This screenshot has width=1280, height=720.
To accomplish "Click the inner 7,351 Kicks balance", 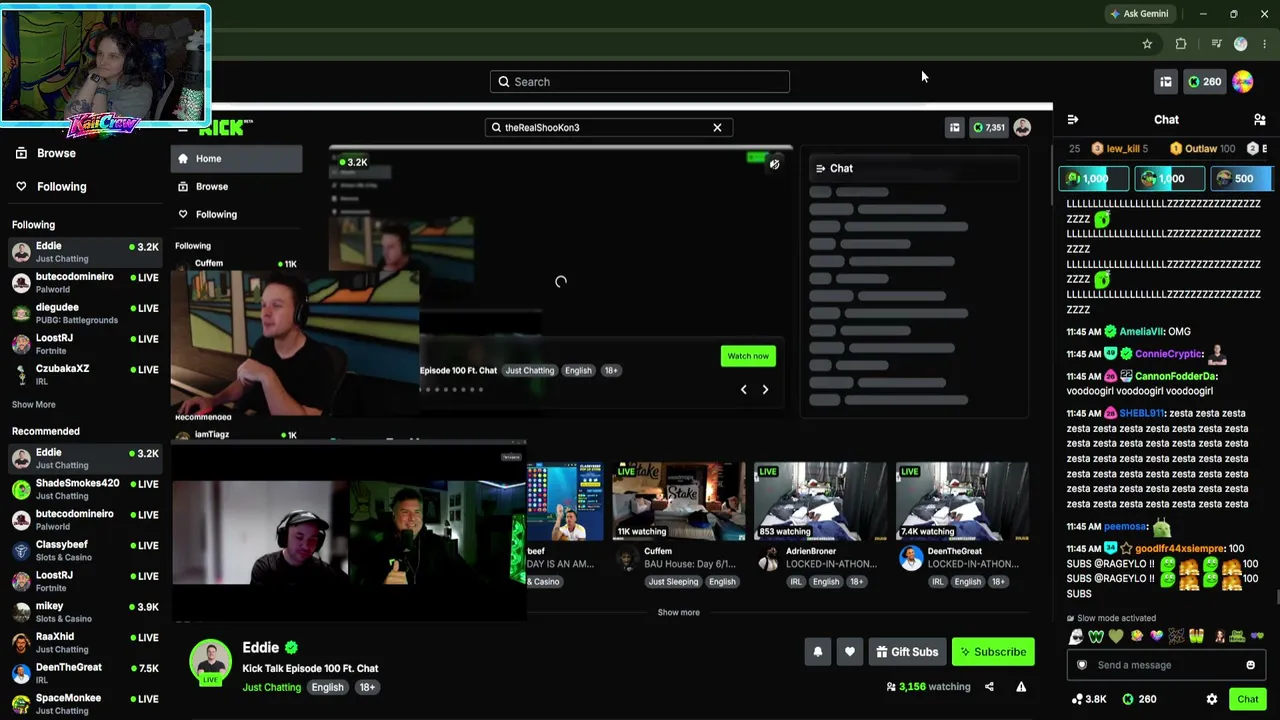I will [x=989, y=127].
